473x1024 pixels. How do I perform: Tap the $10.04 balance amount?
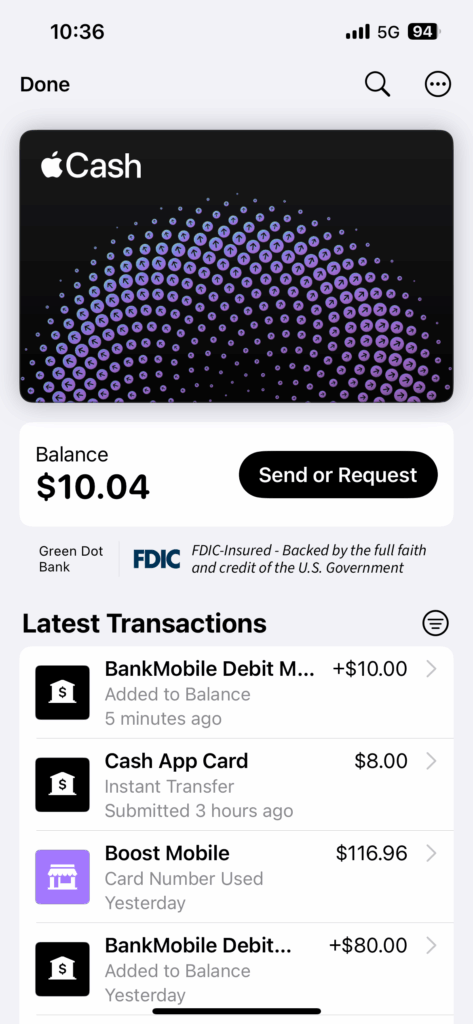93,487
